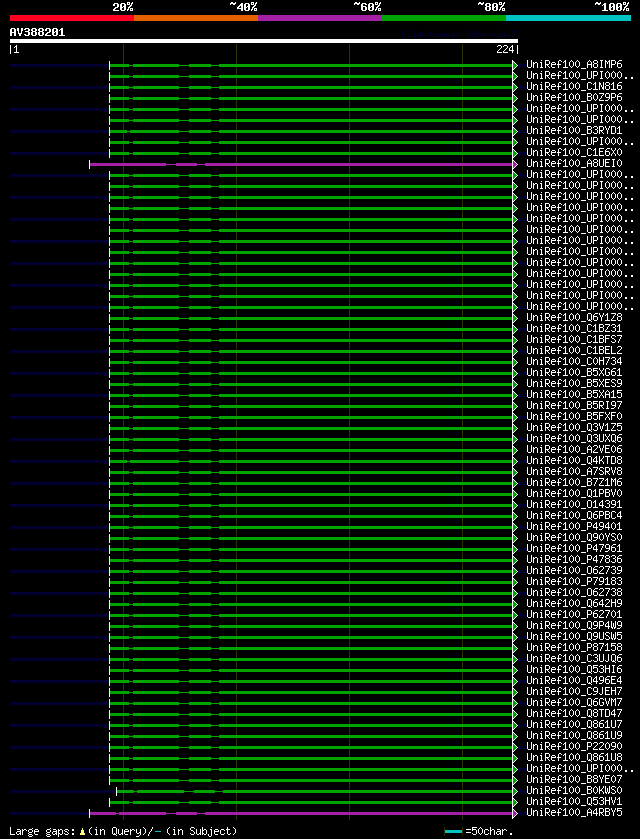Select the UniRef100_Q3UXQ6 label
Viewport: 640px width, 839px height.
[574, 439]
